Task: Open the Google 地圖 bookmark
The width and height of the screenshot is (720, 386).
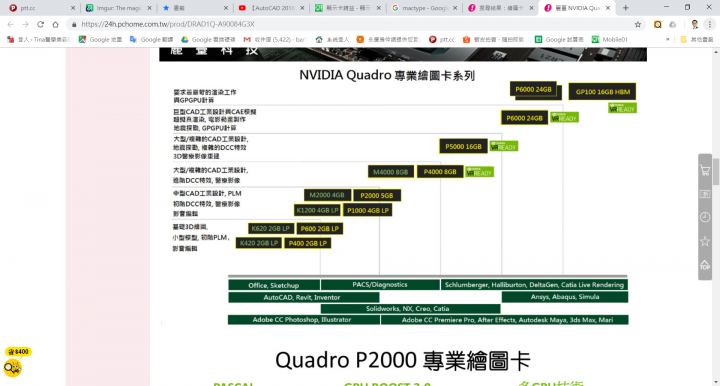Action: [100, 39]
